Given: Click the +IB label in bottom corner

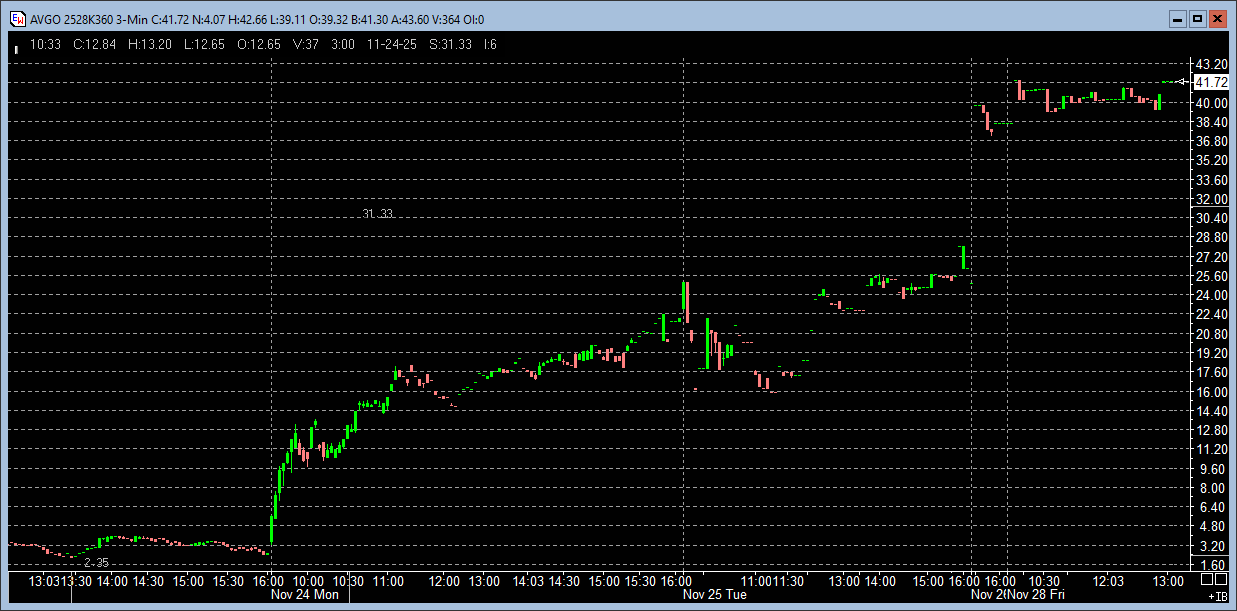Looking at the screenshot, I should [1217, 596].
